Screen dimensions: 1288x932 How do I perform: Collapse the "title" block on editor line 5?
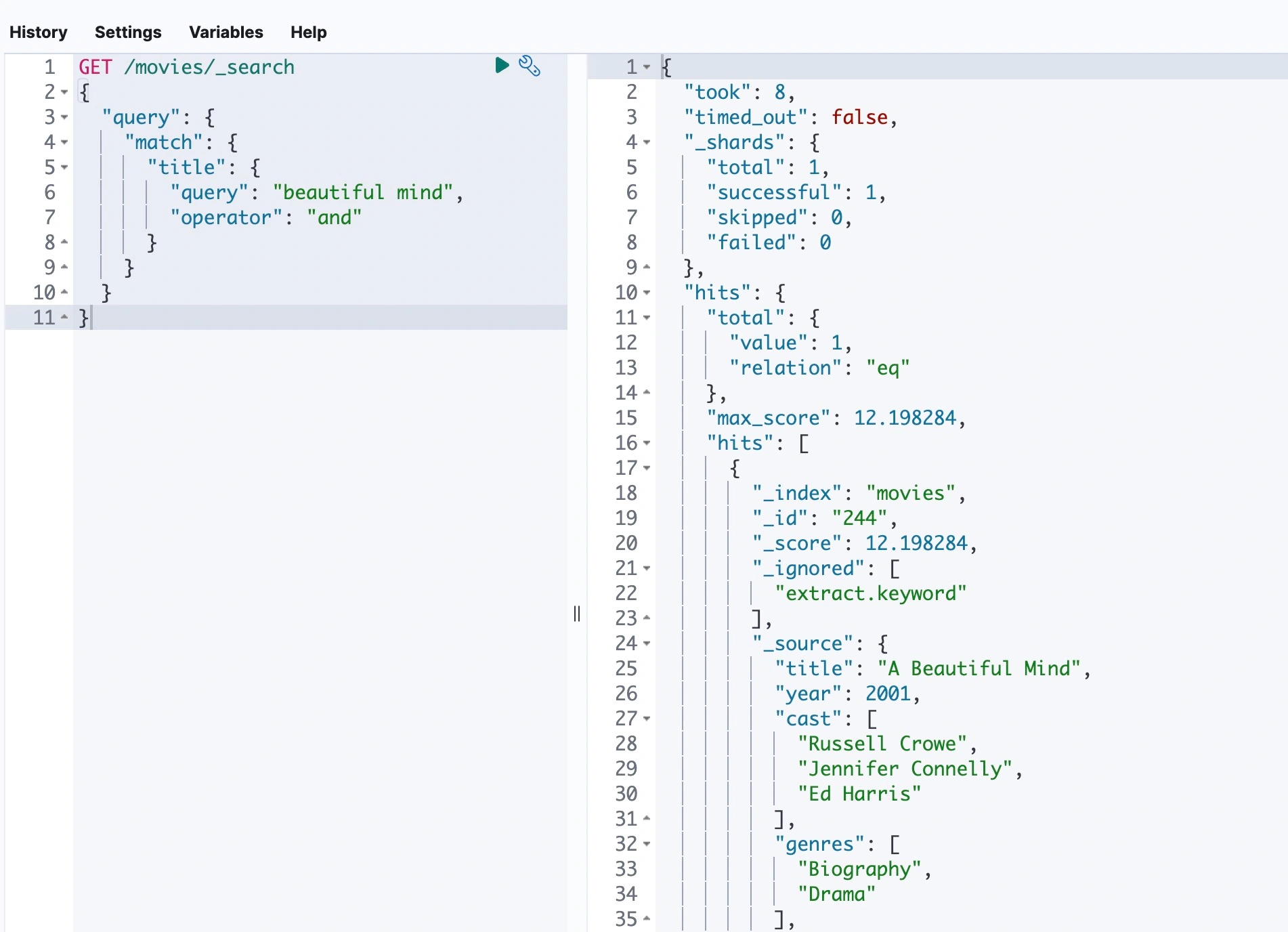point(64,167)
